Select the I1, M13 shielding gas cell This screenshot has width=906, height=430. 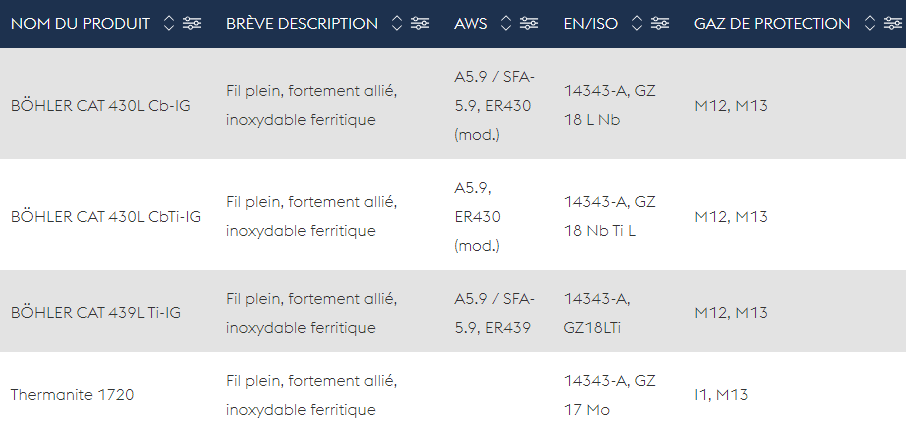pyautogui.click(x=721, y=395)
